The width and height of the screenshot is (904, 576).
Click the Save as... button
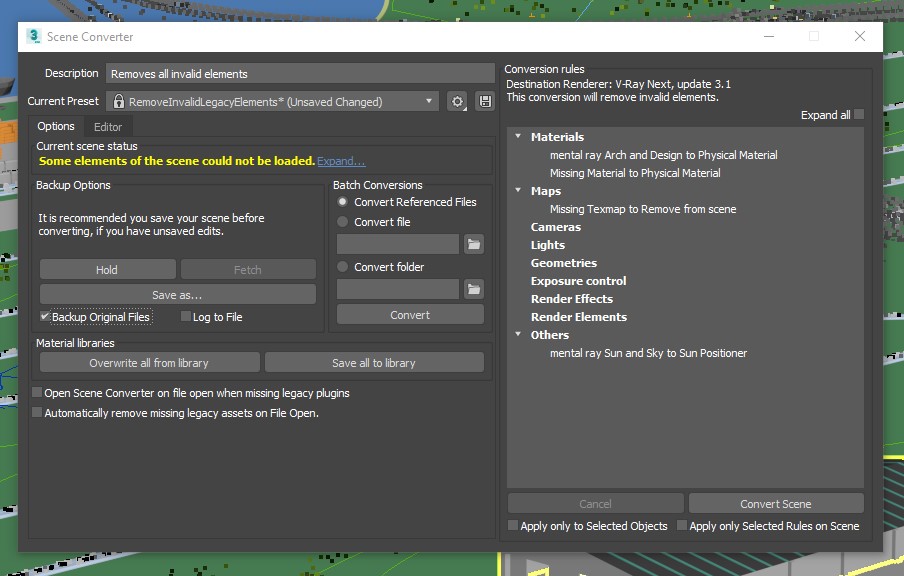coord(178,295)
